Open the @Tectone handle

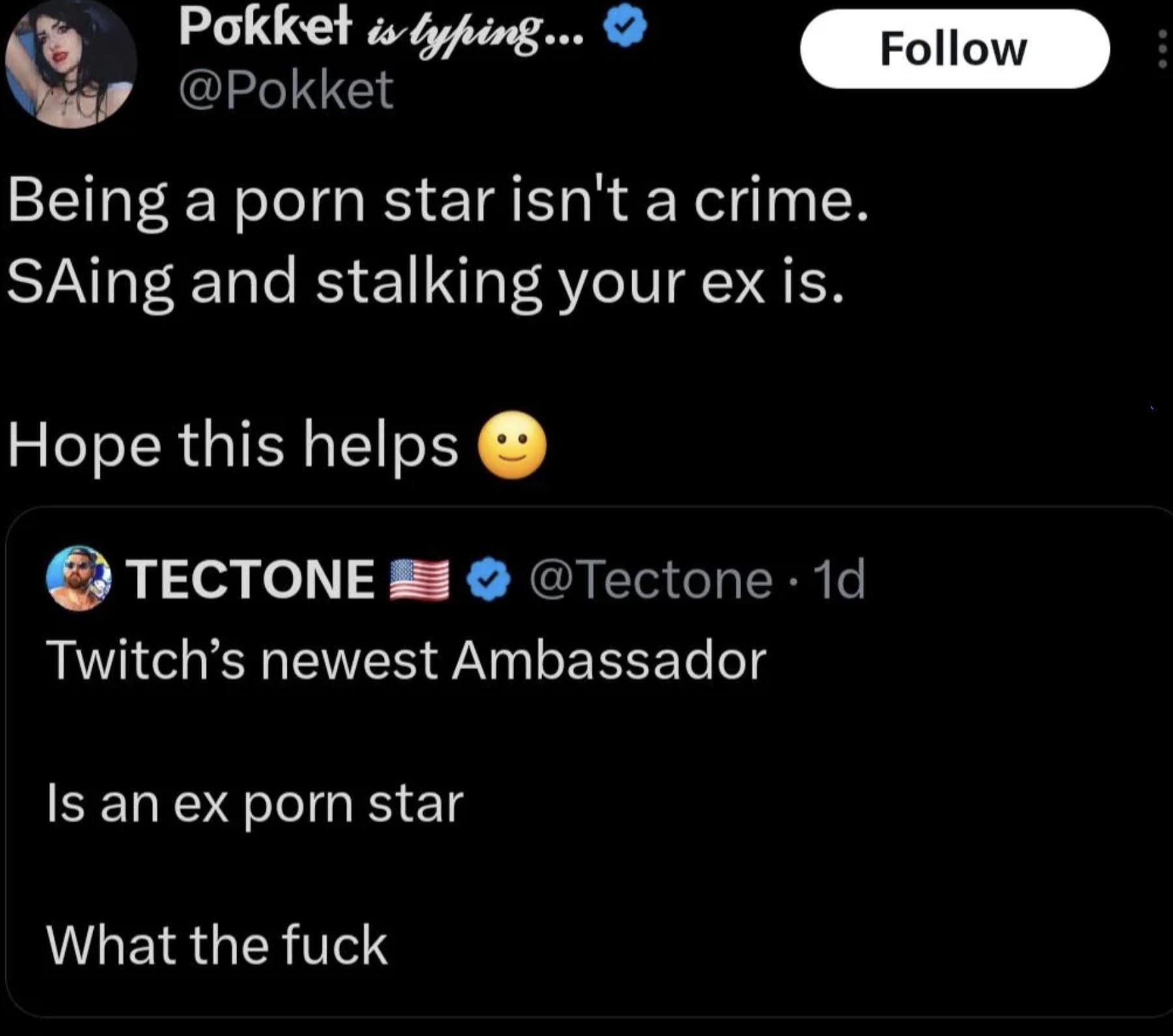[651, 579]
